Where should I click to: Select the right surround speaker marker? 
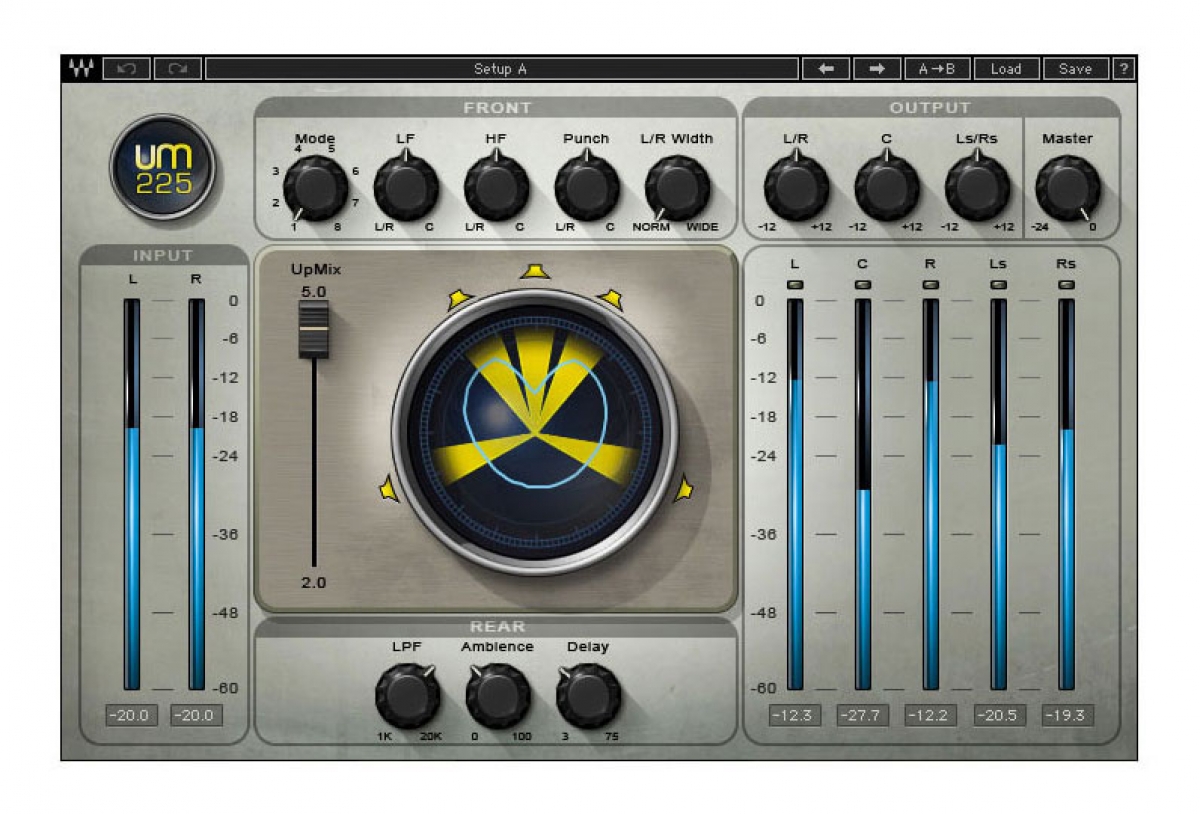[x=684, y=488]
